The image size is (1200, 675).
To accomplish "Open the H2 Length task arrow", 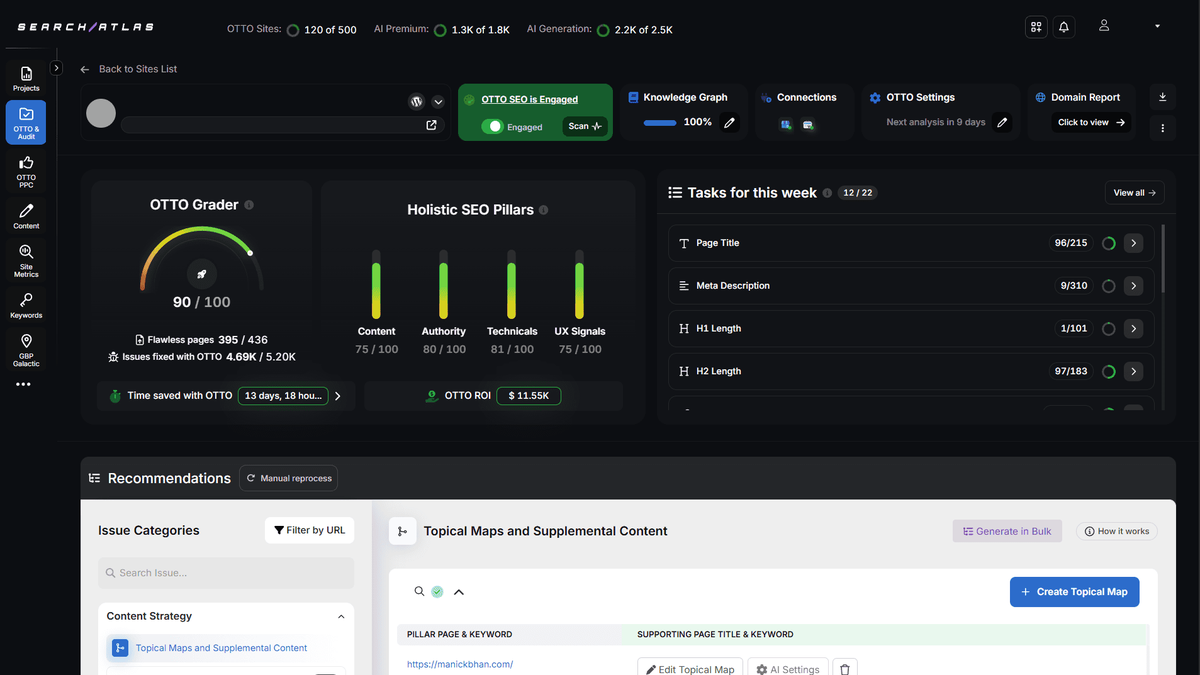I will click(x=1133, y=371).
